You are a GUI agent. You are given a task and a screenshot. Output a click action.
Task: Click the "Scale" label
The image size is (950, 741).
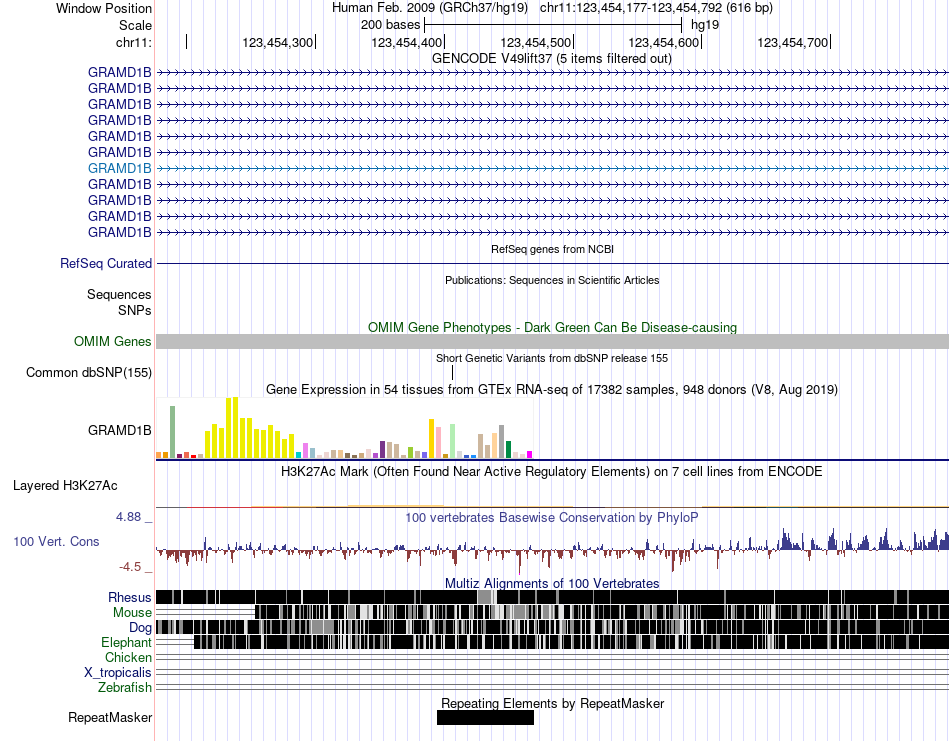[135, 25]
